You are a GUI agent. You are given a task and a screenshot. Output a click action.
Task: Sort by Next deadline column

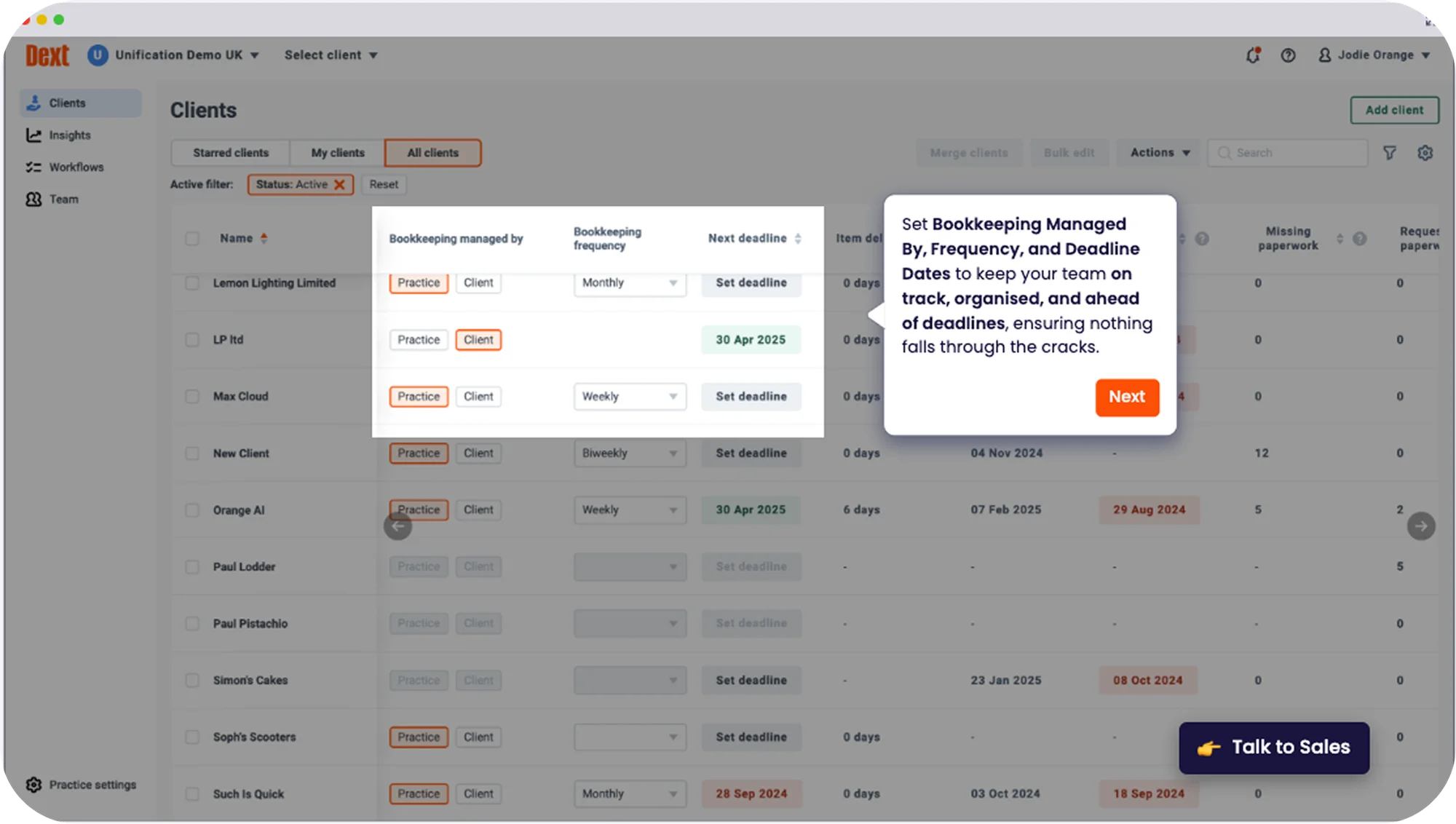tap(798, 239)
